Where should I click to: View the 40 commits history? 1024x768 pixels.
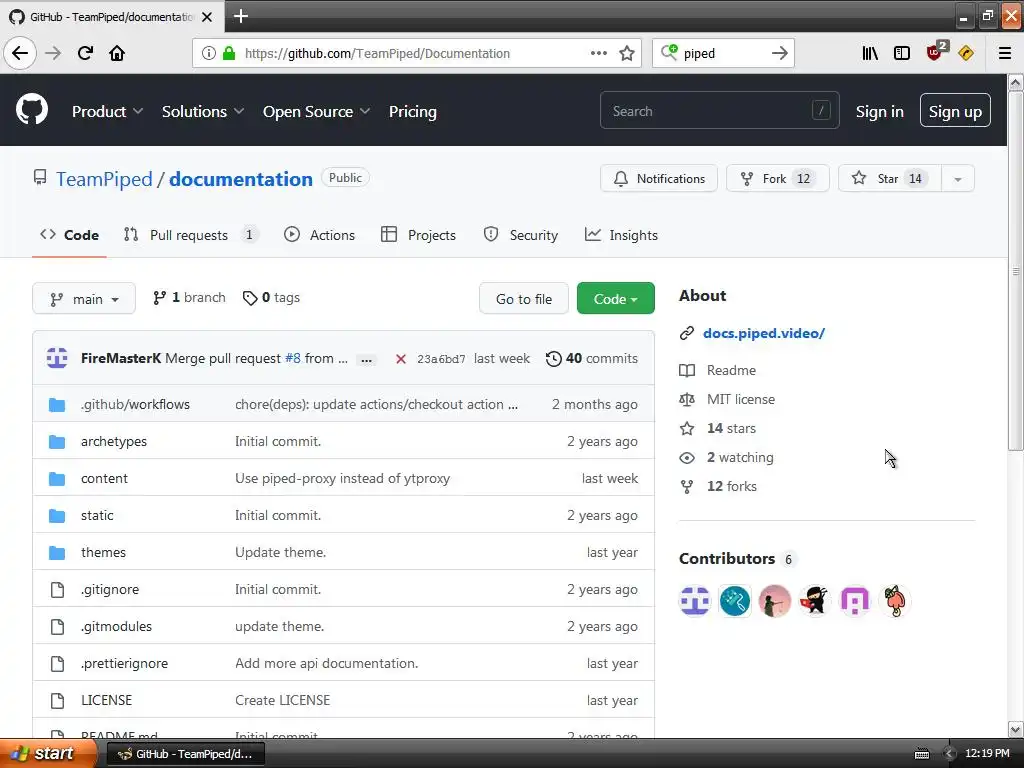tap(592, 359)
